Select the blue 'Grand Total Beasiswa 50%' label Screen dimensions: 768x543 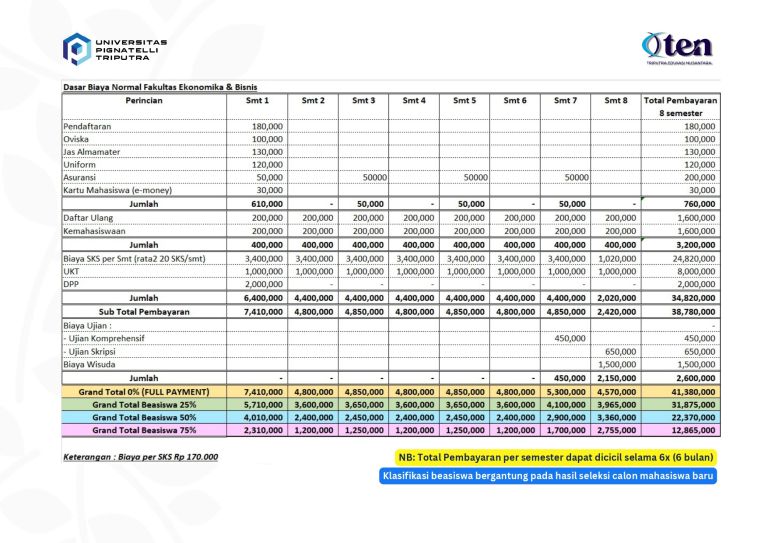[152, 416]
